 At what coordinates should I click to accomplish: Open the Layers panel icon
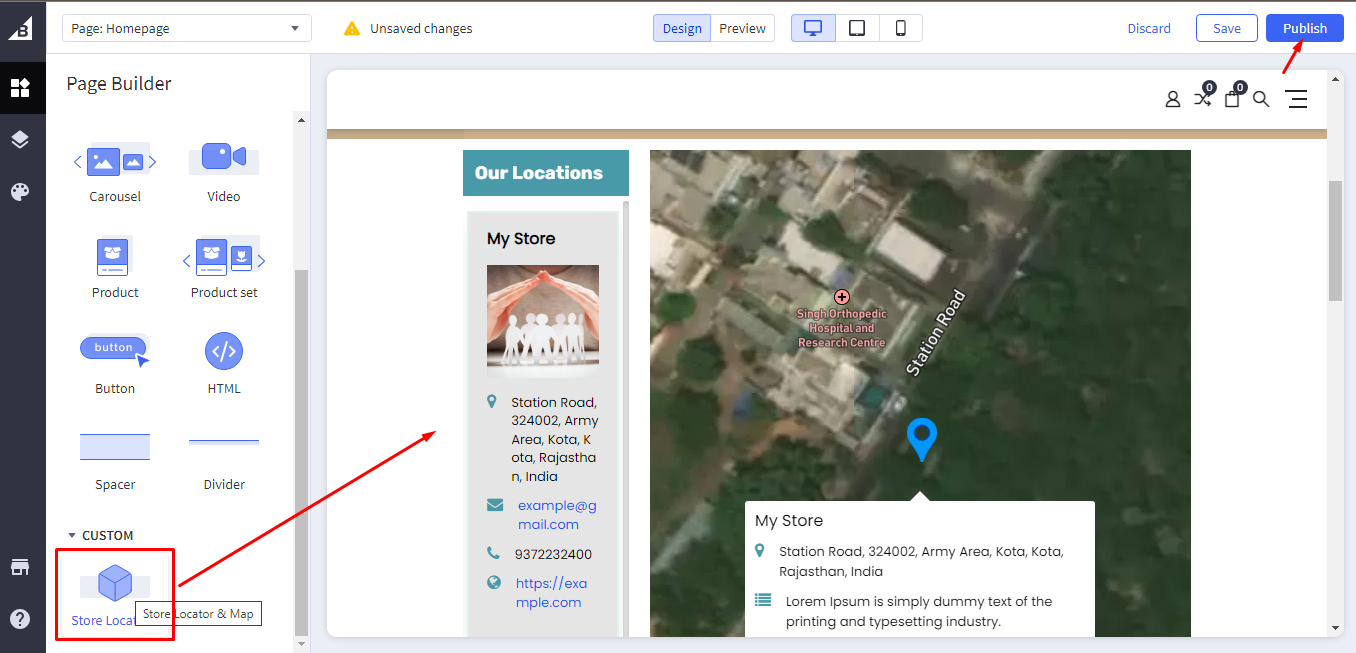20,140
